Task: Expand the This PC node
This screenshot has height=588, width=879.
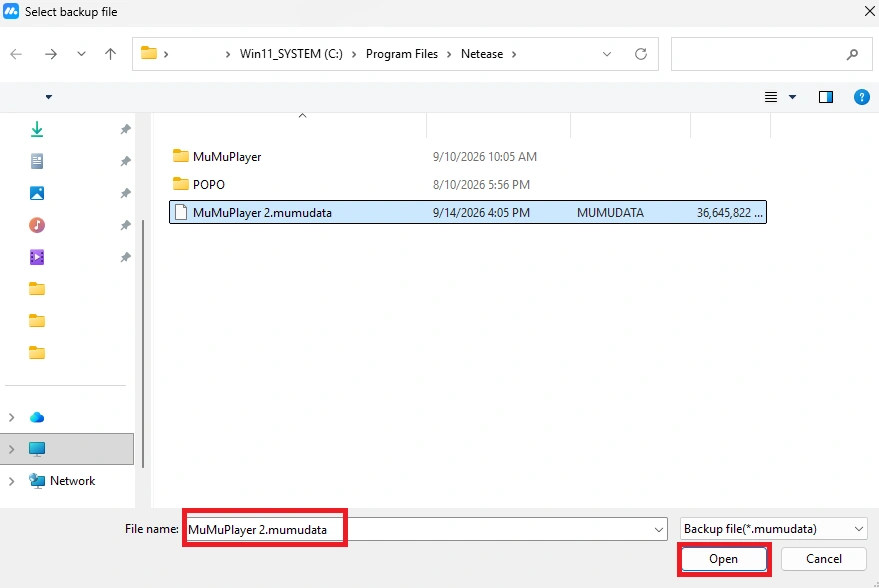Action: [x=11, y=449]
